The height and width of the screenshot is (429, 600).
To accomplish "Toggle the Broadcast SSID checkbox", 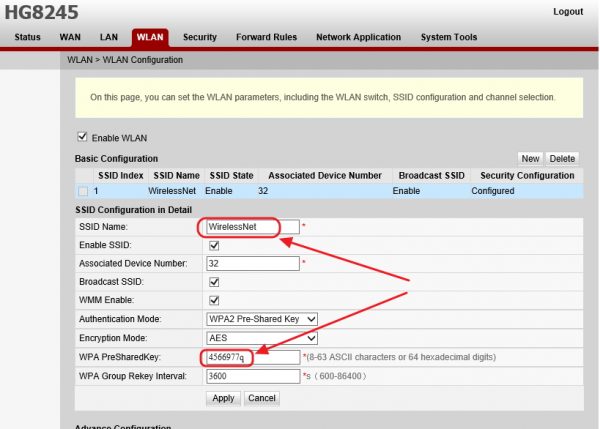I will pos(213,282).
